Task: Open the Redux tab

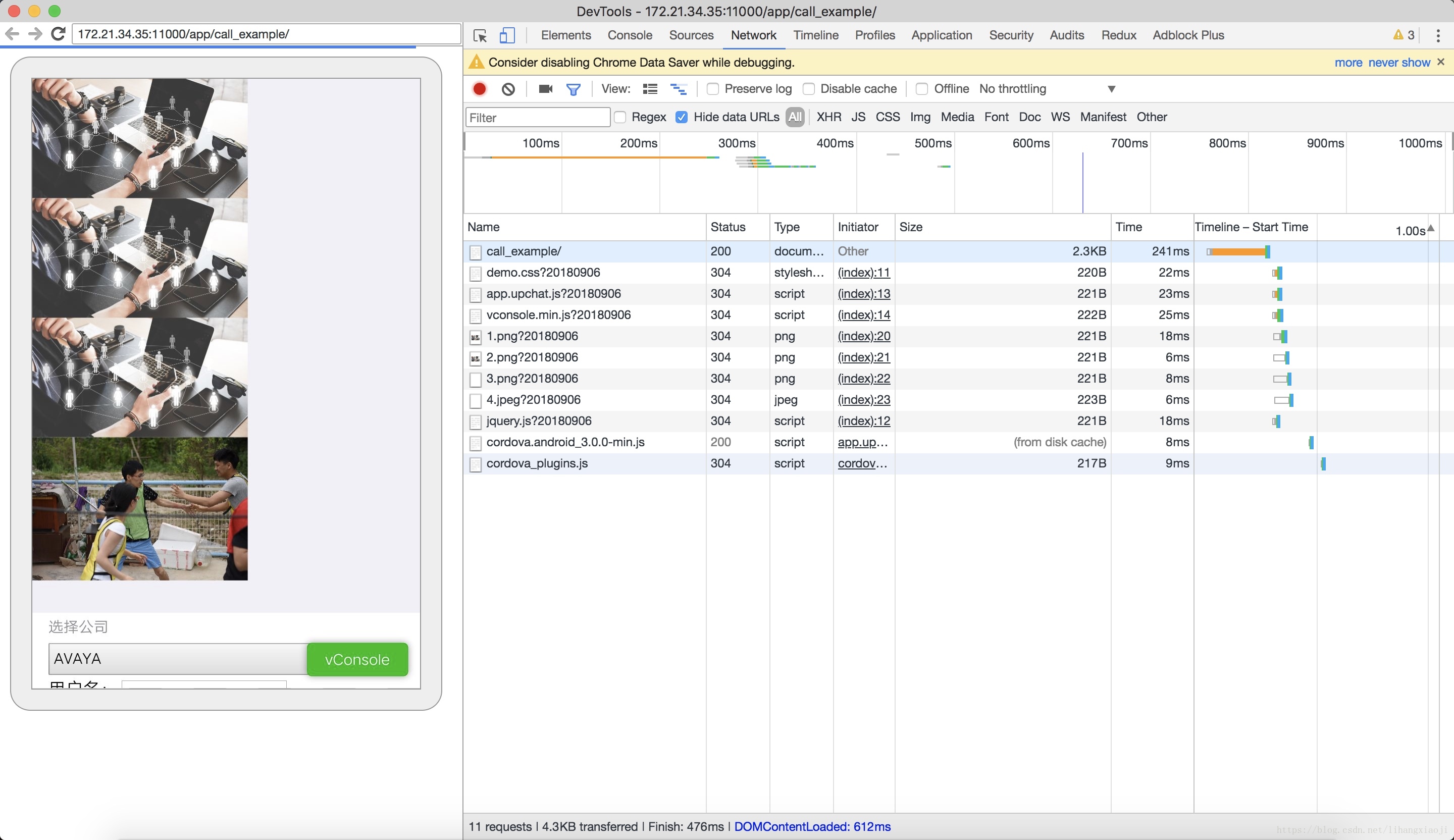Action: (1118, 35)
